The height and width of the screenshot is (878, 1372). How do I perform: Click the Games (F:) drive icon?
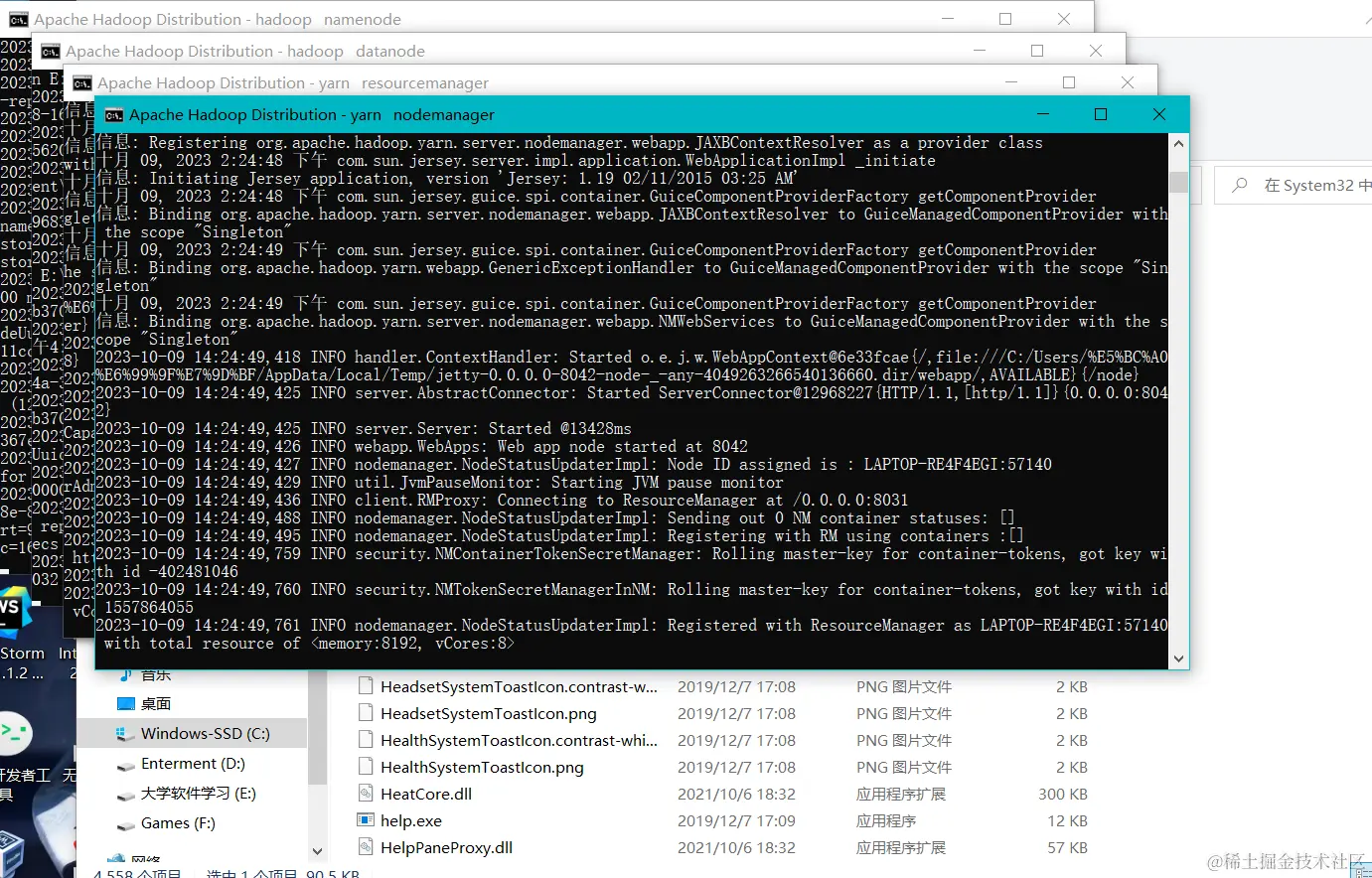click(x=125, y=824)
